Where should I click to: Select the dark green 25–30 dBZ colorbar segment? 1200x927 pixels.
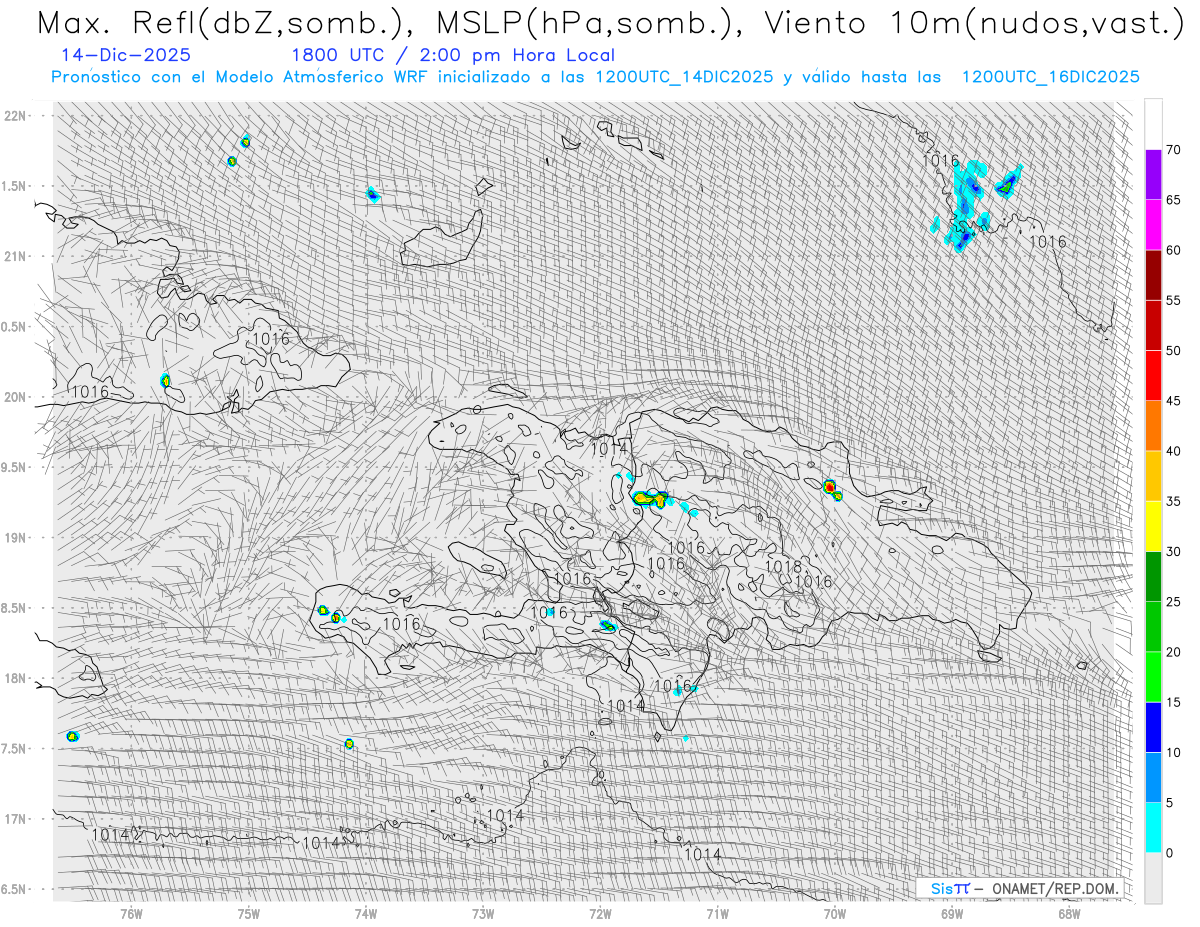pos(1153,576)
